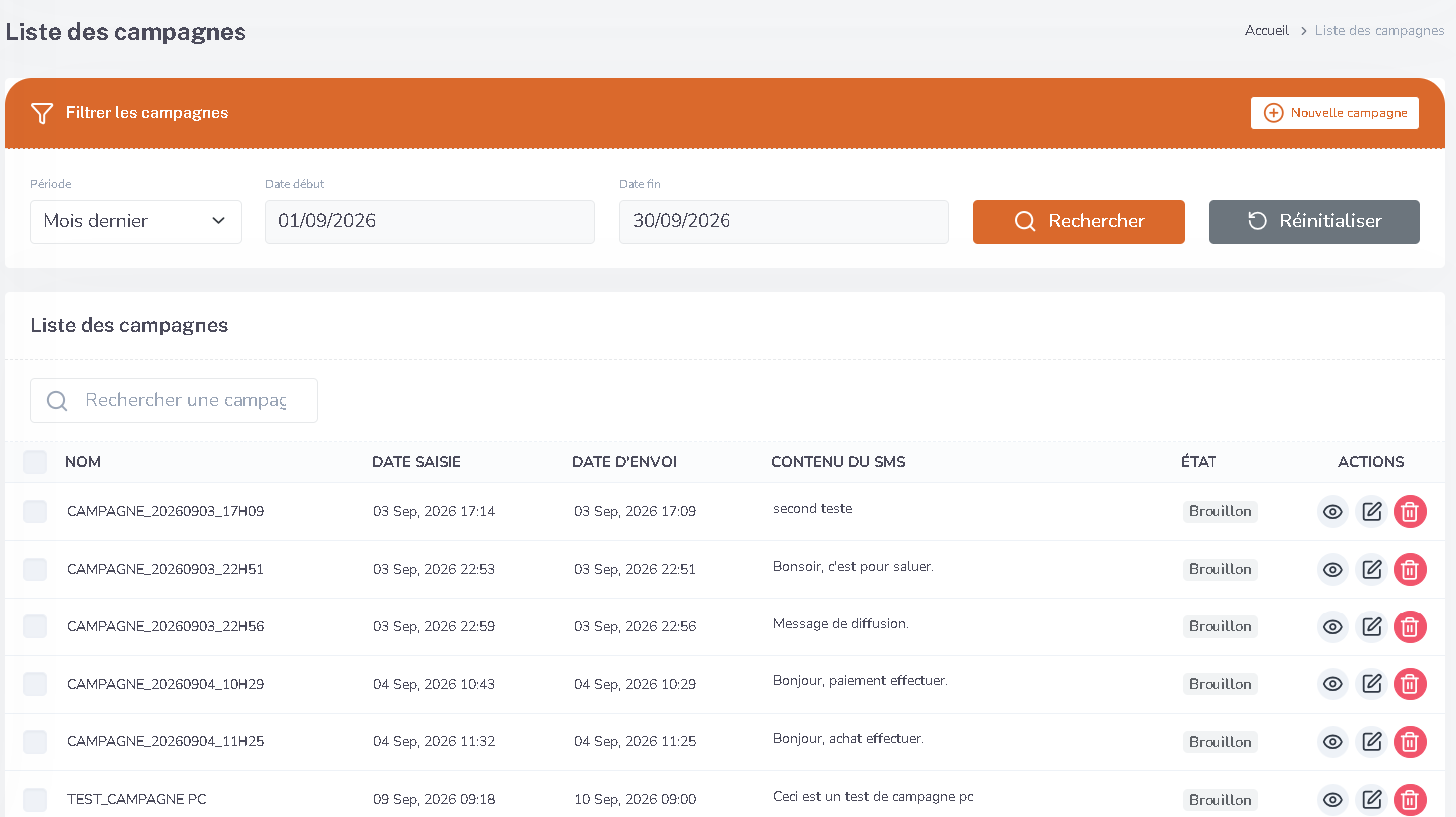The image size is (1456, 817).
Task: Focus the Rechercher une campagne search box
Action: pos(174,400)
